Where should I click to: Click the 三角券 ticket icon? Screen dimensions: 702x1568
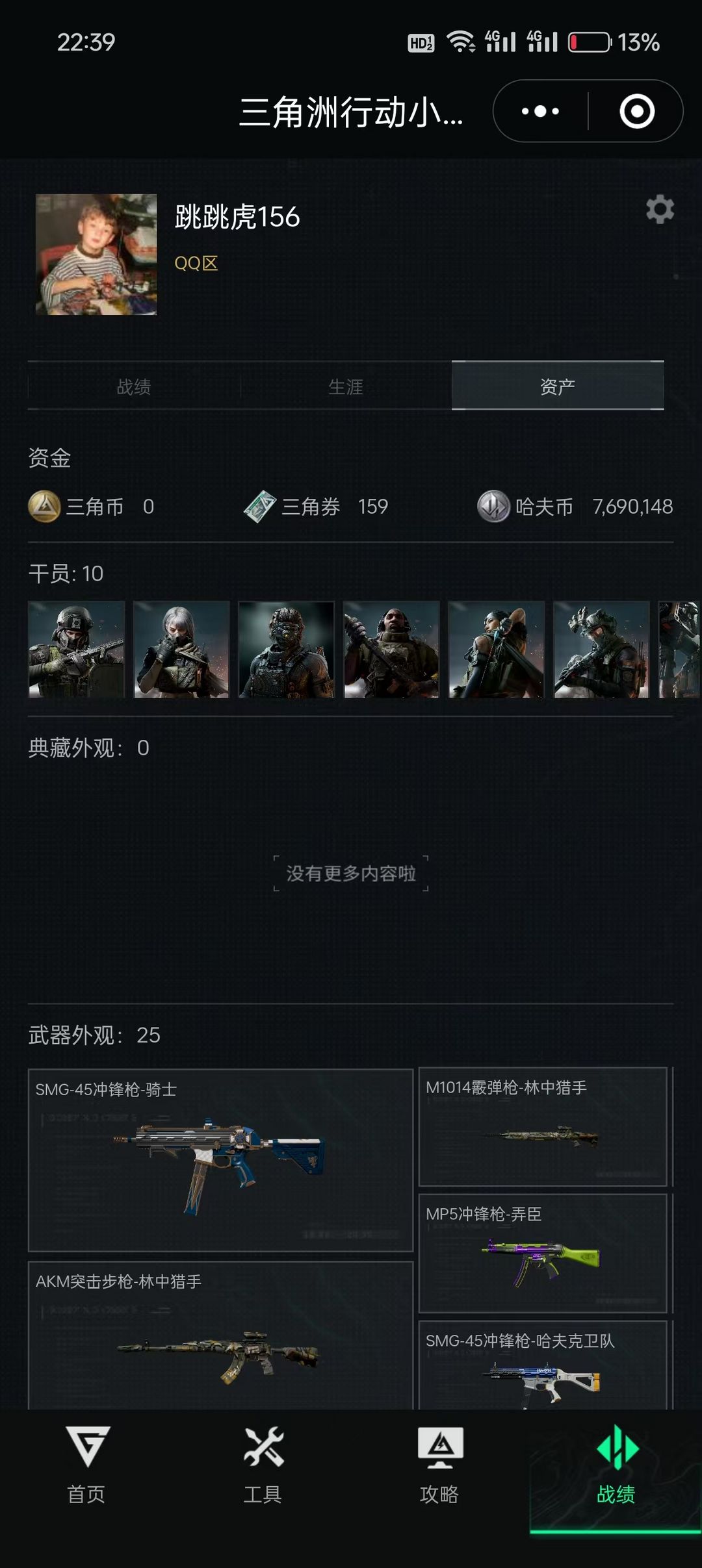coord(260,507)
